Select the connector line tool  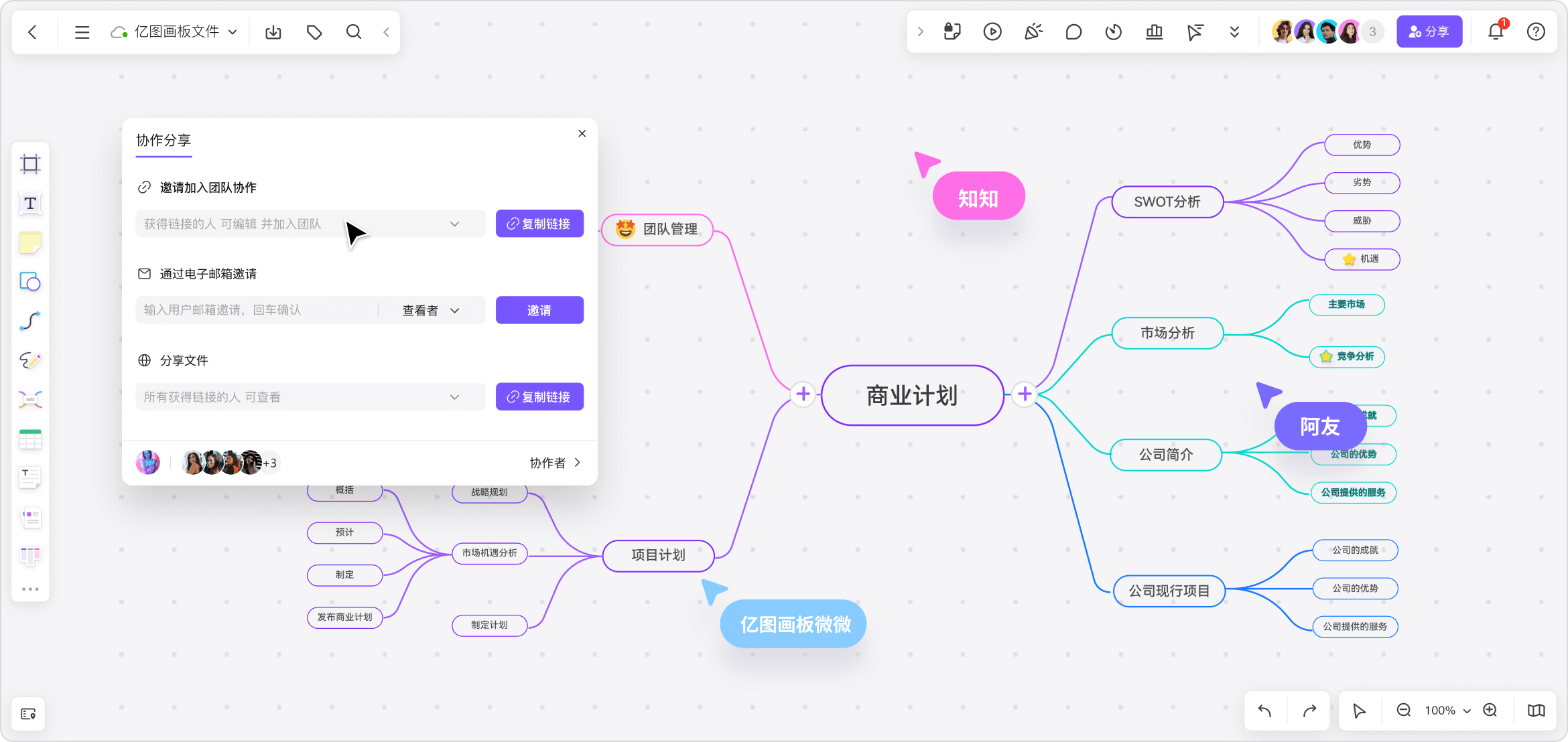[30, 321]
